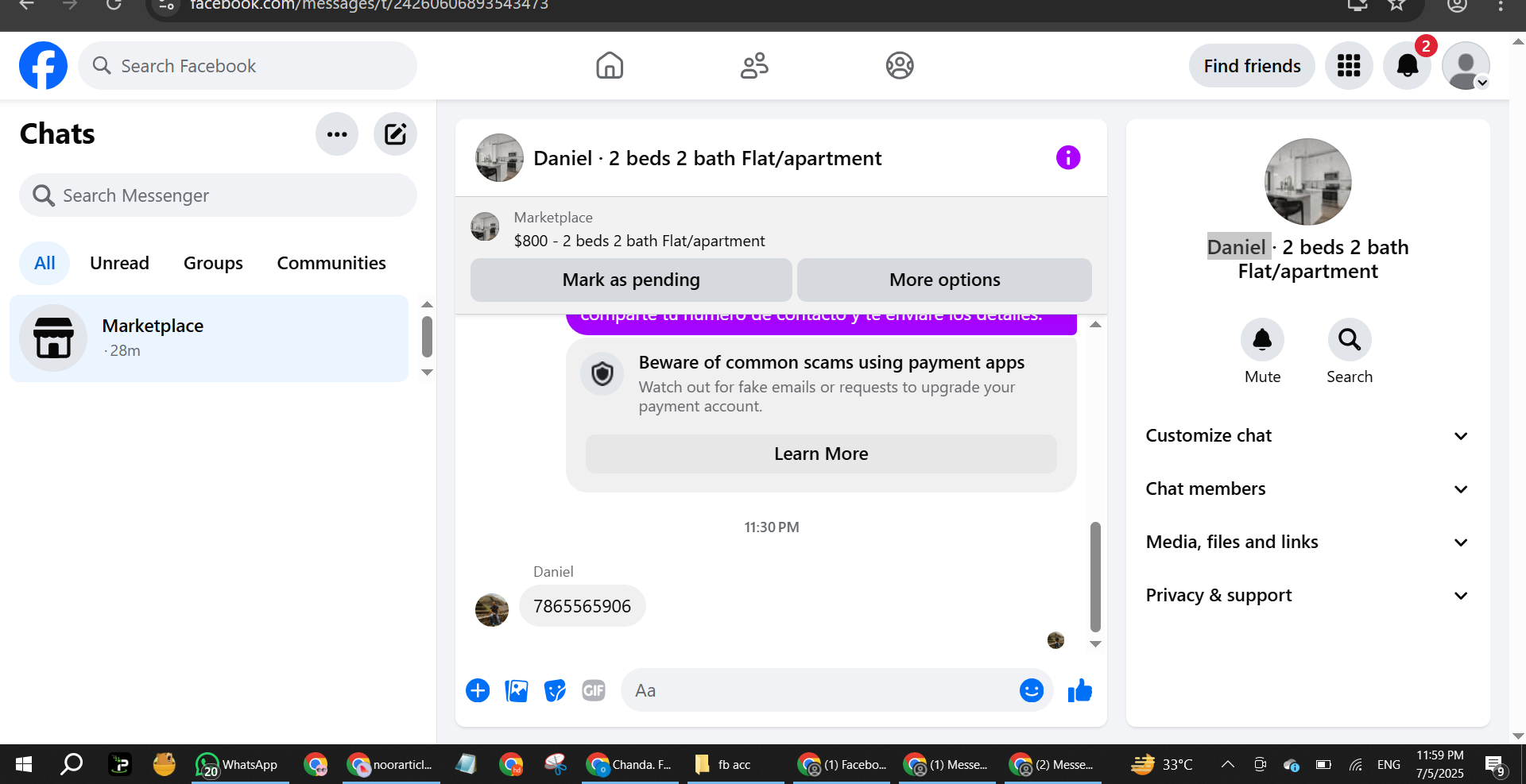Click weather 33°C taskbar widget
Viewport: 1526px width, 784px height.
[x=1162, y=764]
